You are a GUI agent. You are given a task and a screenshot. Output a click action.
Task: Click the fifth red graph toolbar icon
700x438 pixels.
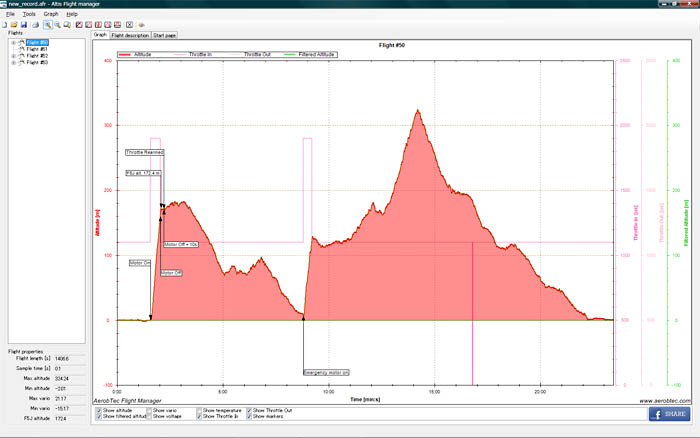click(117, 25)
